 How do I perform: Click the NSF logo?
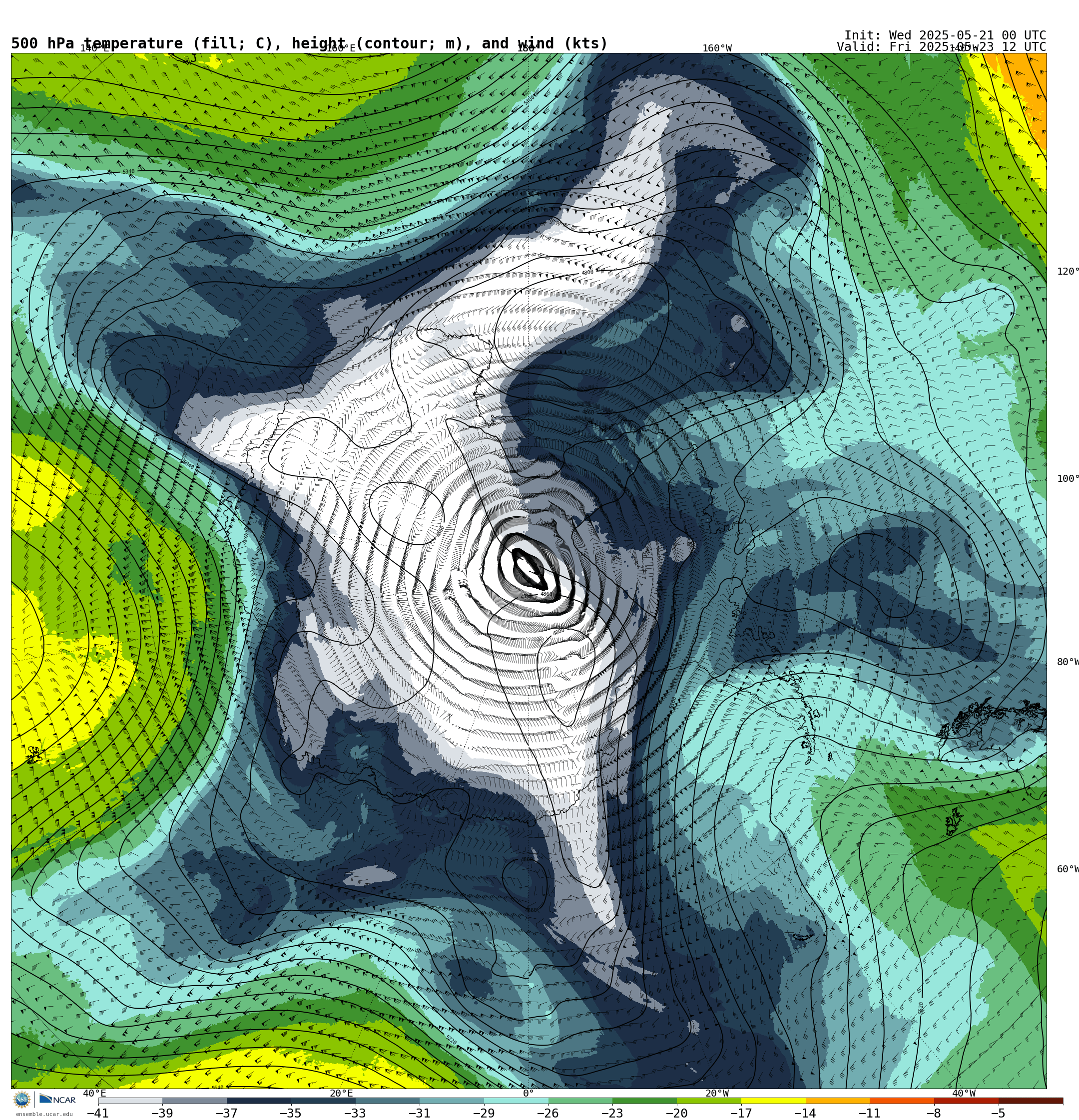[21, 1100]
